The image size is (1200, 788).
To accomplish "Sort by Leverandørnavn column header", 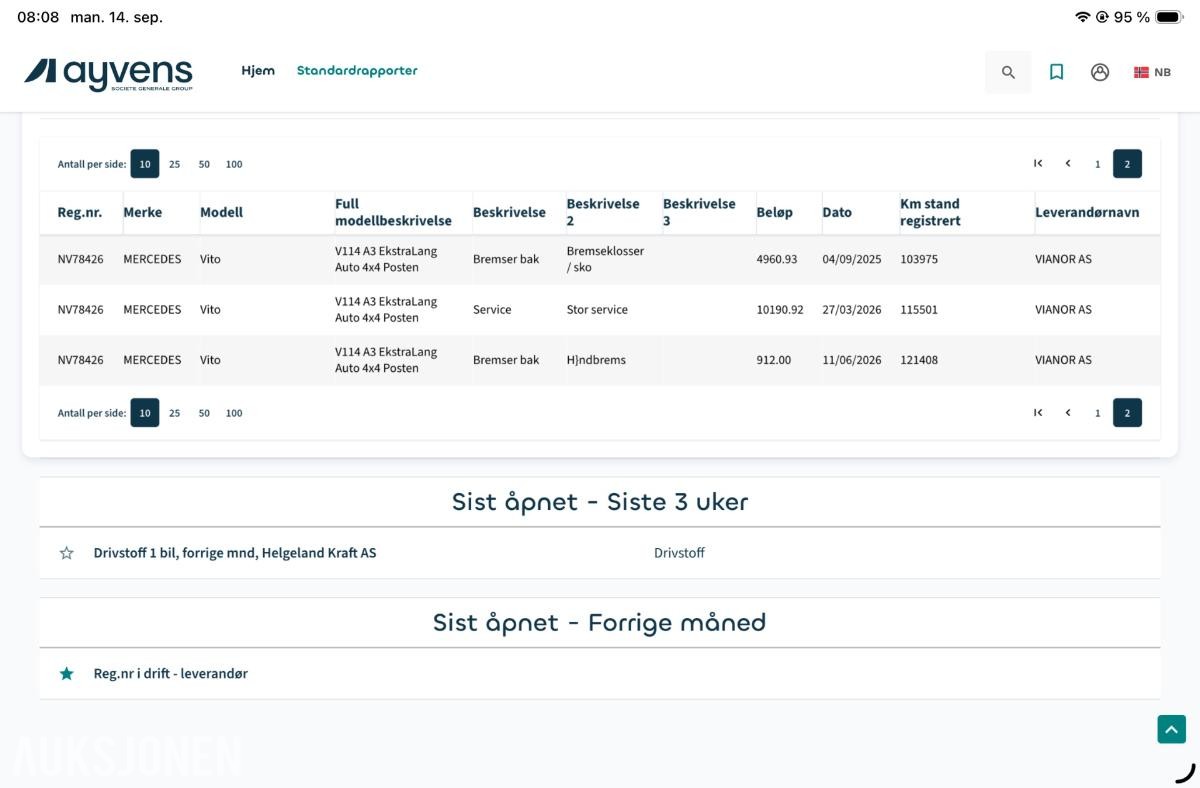I will click(1087, 212).
